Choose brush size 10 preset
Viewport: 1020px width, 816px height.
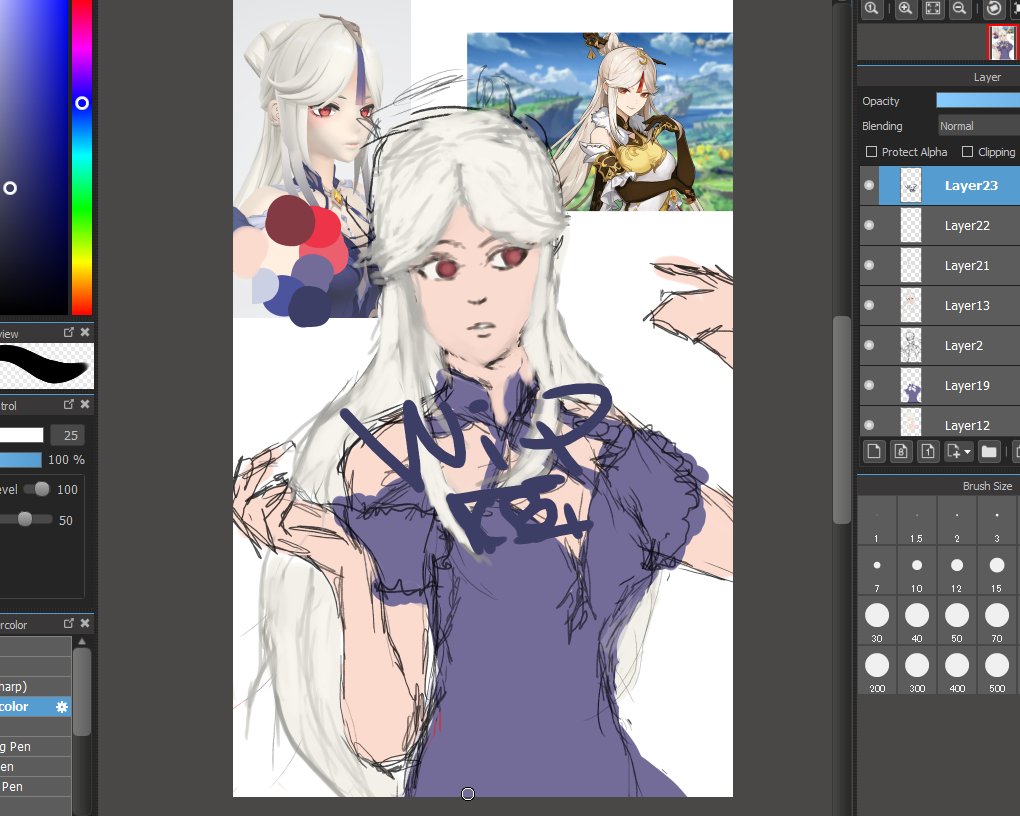tap(917, 571)
